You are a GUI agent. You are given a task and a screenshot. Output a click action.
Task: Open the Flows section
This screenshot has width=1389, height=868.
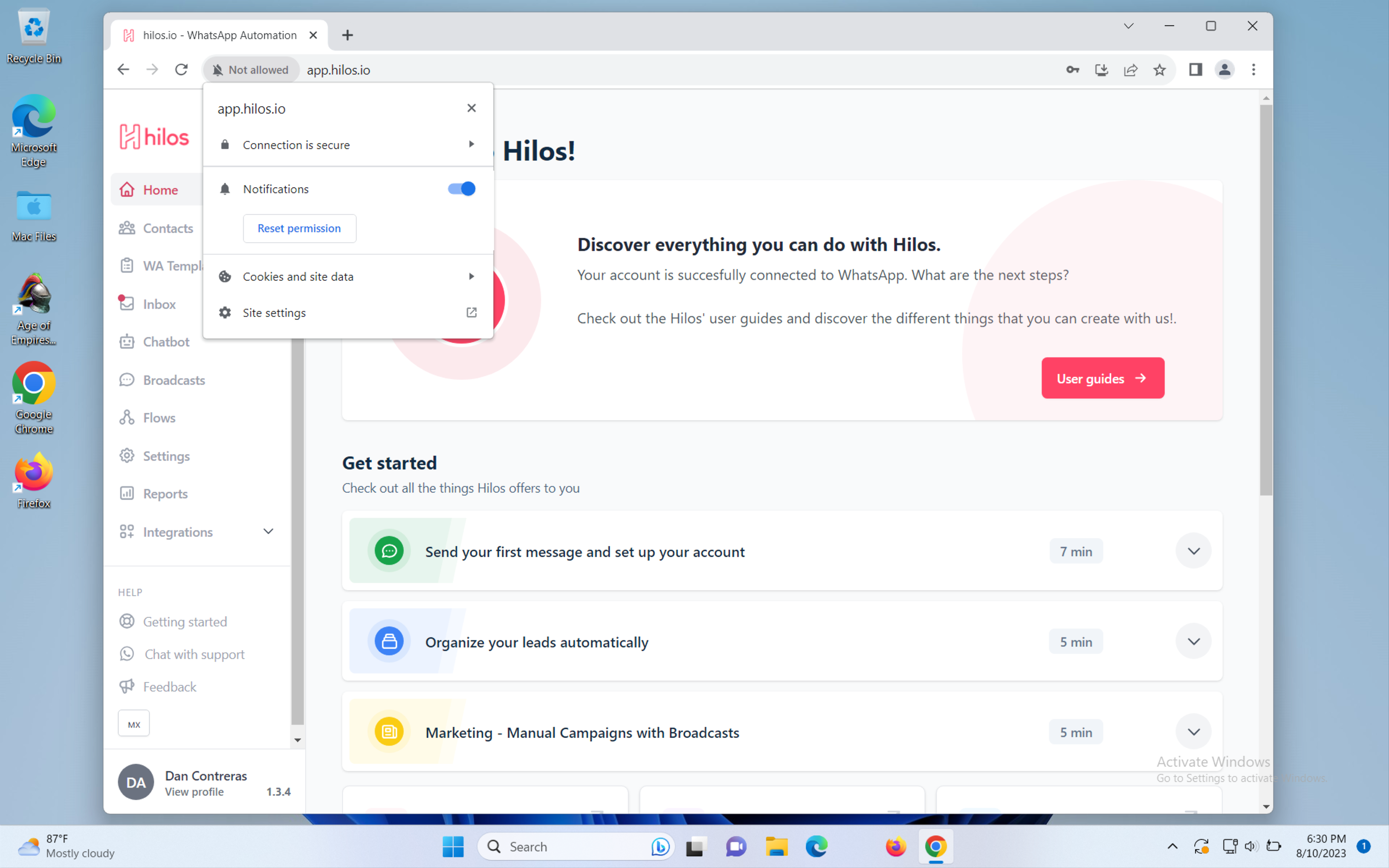point(159,417)
